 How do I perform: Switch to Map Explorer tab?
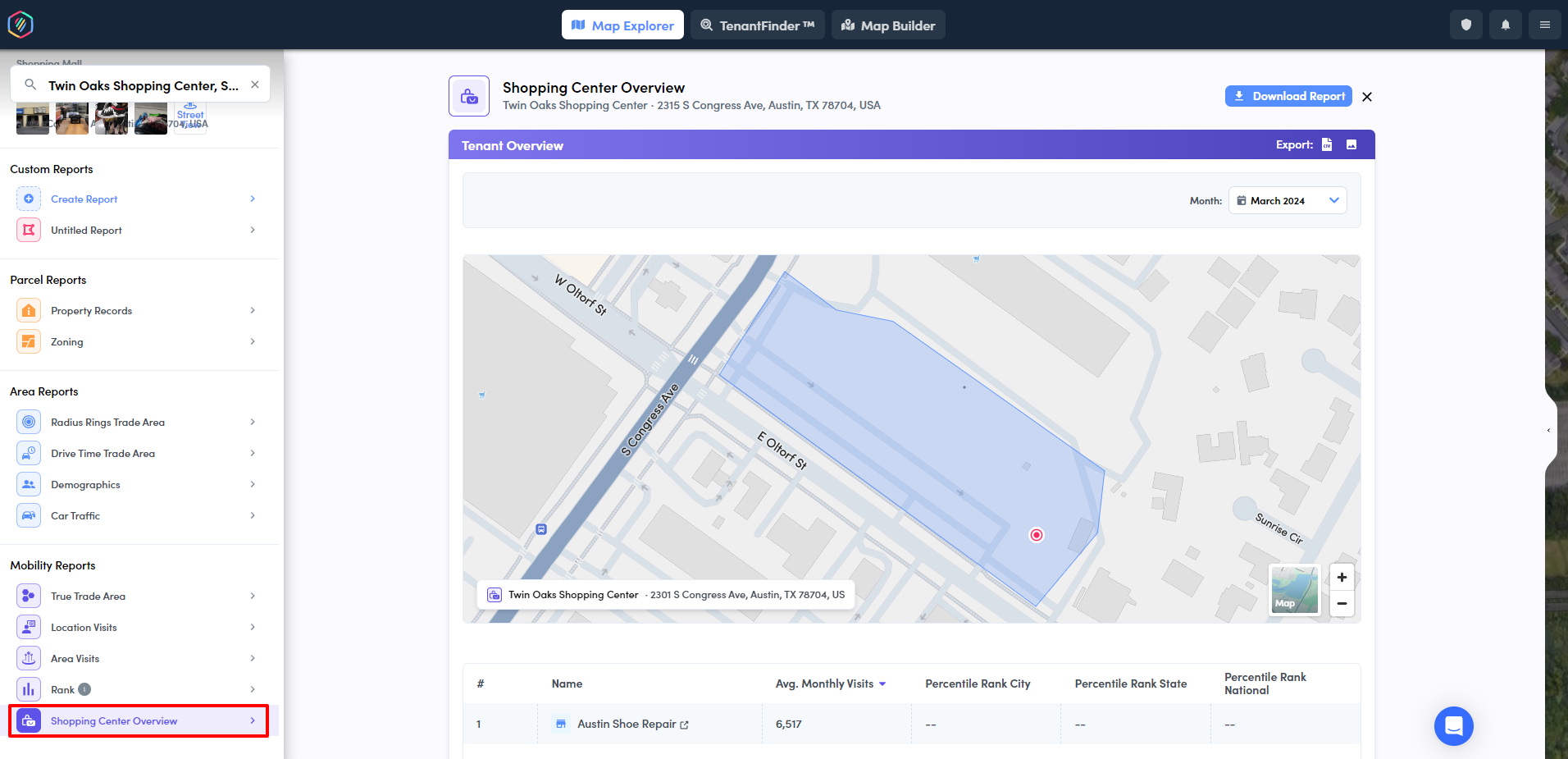(622, 25)
